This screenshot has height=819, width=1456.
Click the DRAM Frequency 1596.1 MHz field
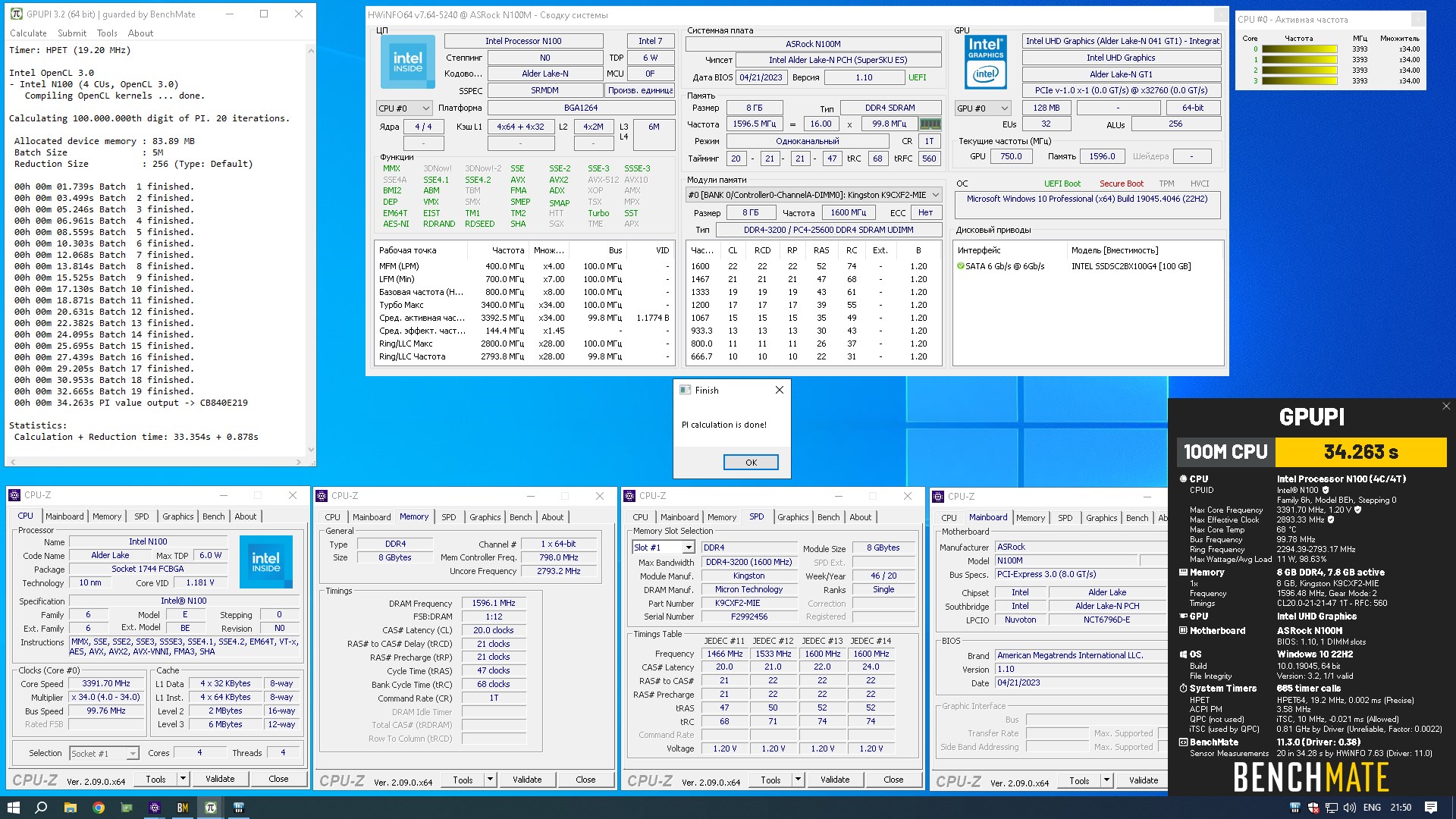coord(494,604)
